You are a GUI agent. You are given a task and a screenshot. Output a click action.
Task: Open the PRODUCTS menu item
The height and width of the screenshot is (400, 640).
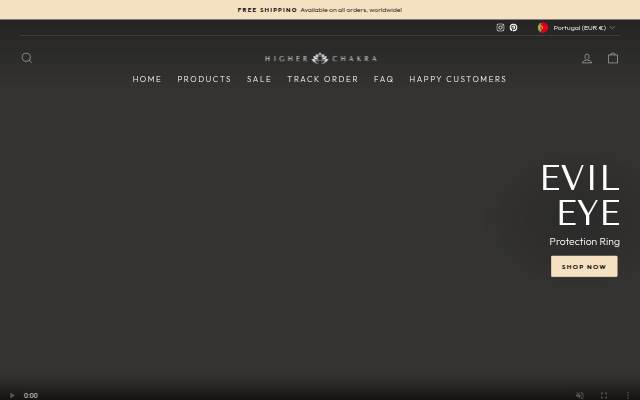click(x=204, y=79)
